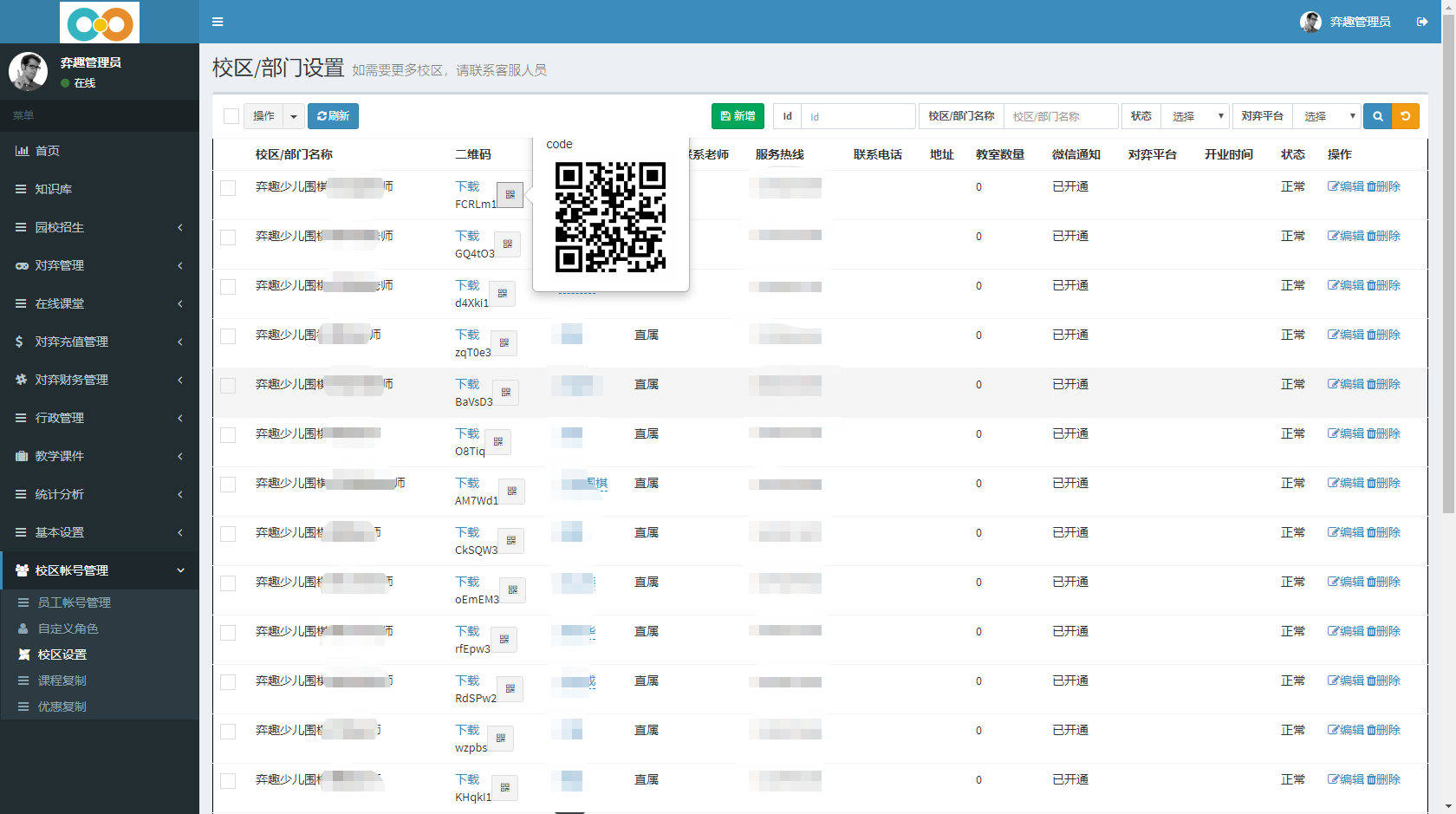The width and height of the screenshot is (1456, 814).
Task: Show QR code for oEmEM3 row
Action: pos(513,590)
